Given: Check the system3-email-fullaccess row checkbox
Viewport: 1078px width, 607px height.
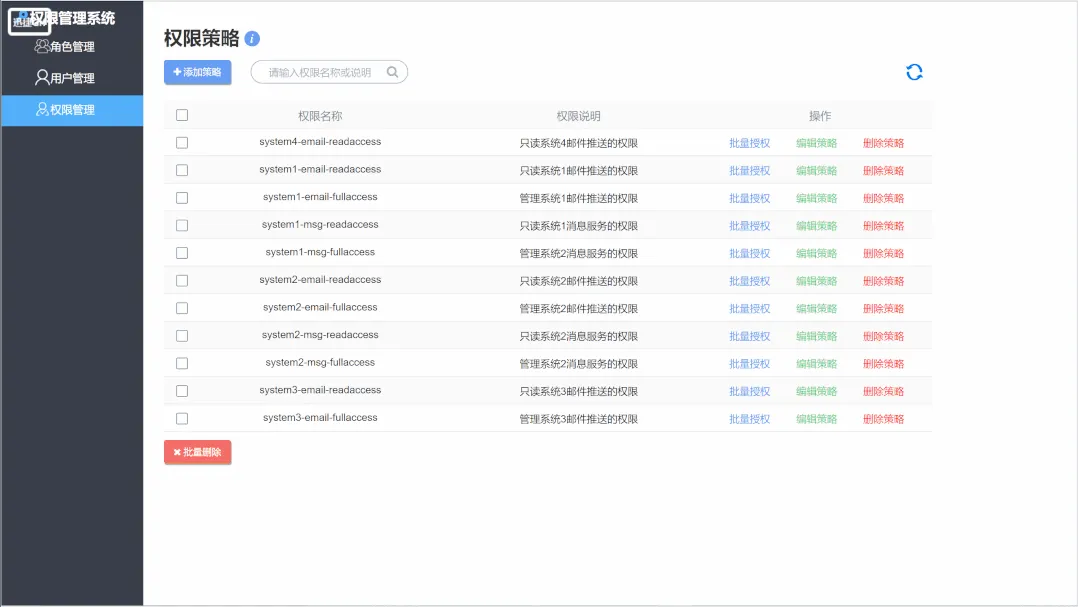Looking at the screenshot, I should pos(182,418).
